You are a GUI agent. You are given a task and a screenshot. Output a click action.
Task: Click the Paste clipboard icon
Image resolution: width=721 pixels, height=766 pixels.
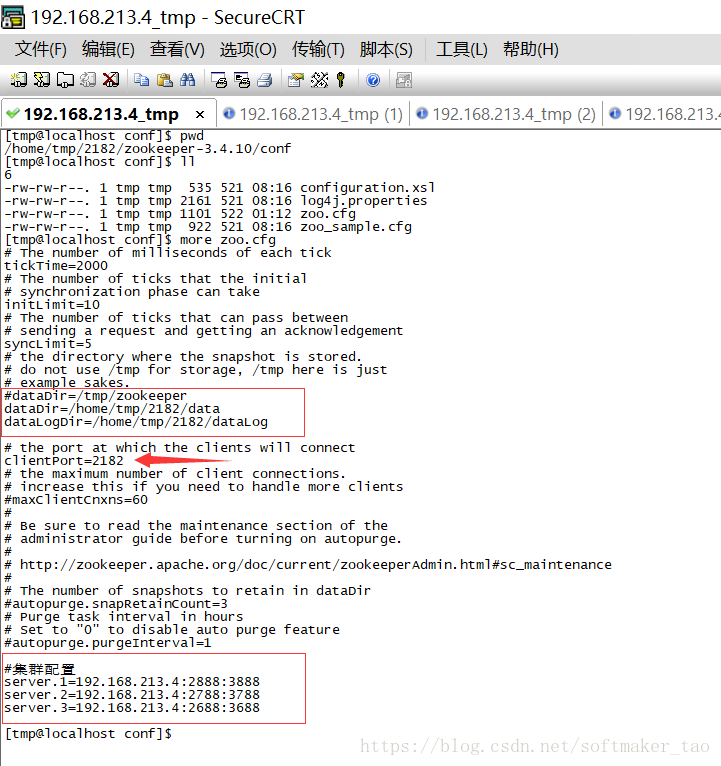165,80
